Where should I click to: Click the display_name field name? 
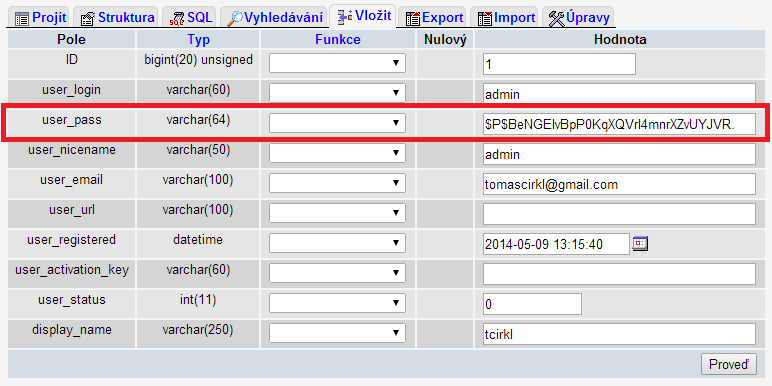point(72,330)
